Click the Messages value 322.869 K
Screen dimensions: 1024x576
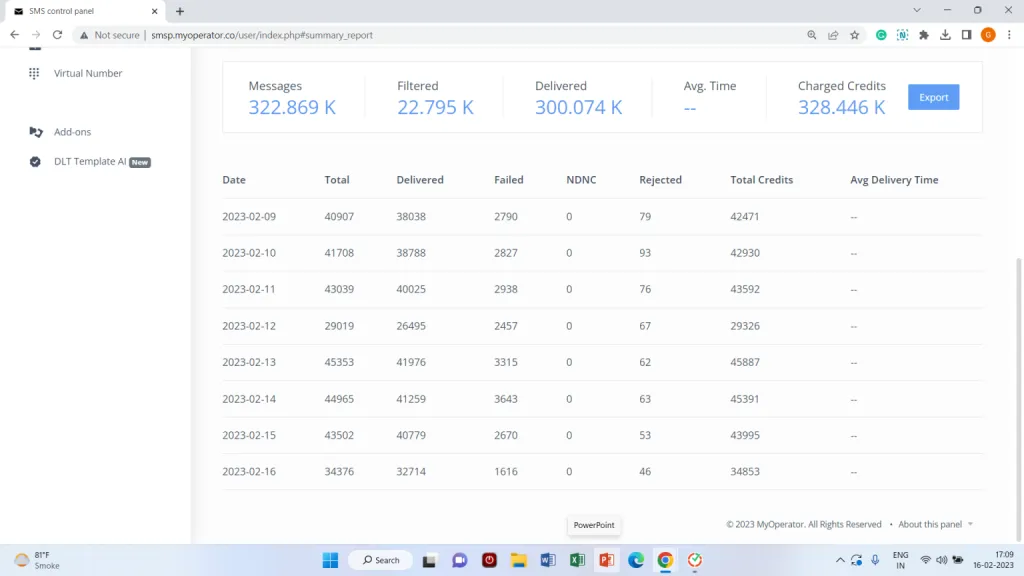pos(292,107)
